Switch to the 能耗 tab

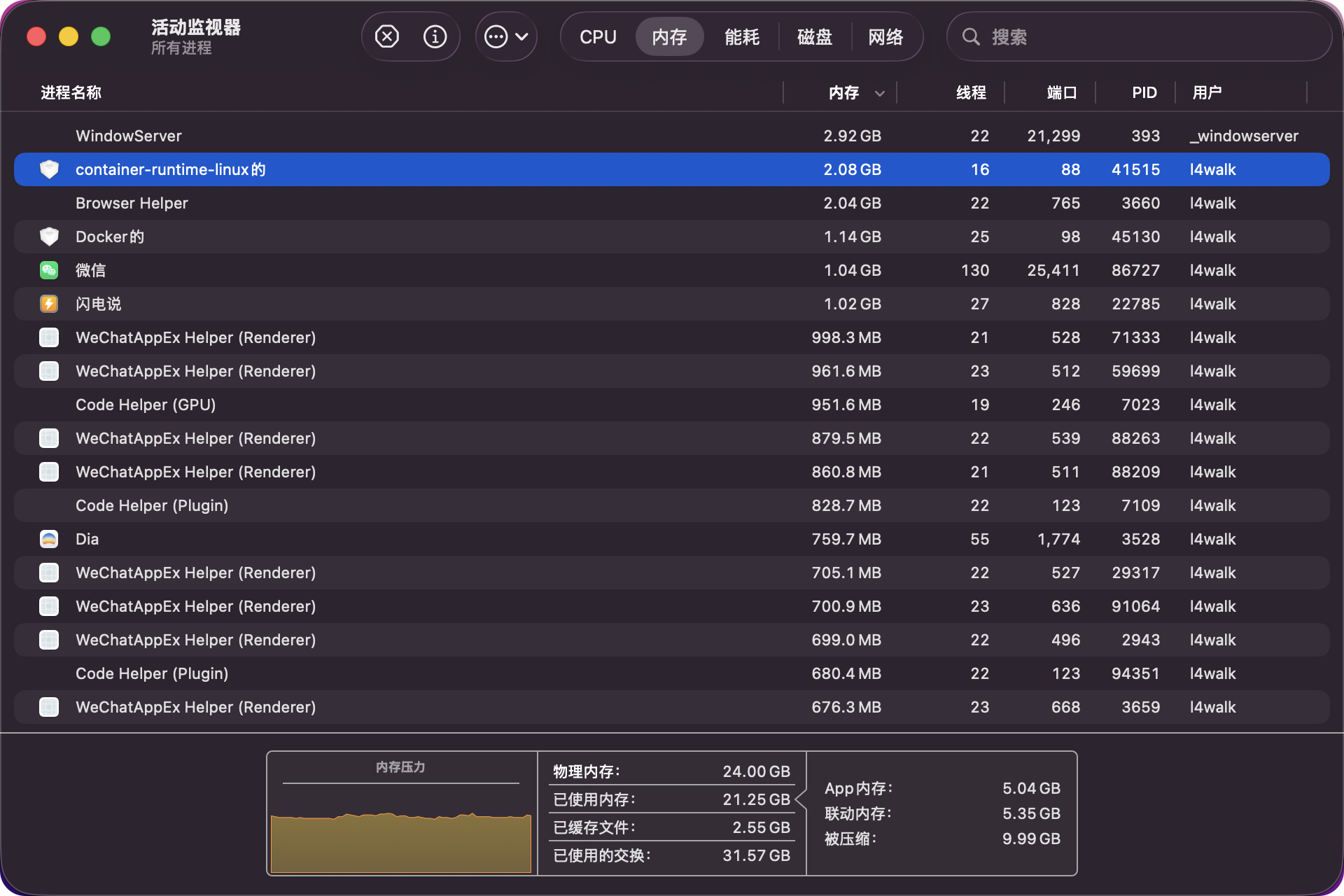pyautogui.click(x=742, y=36)
